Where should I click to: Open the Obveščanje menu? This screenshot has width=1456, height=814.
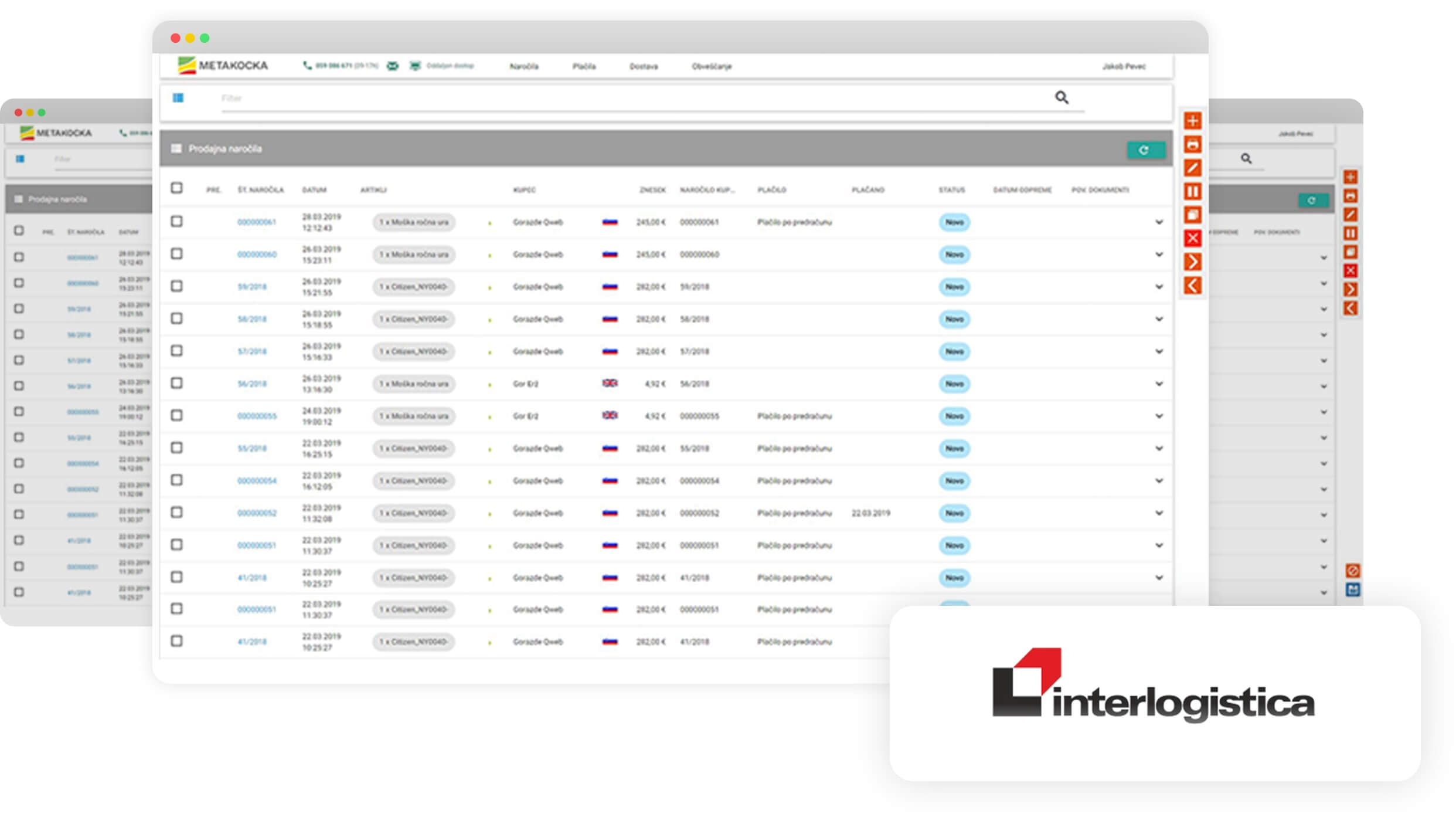[712, 66]
